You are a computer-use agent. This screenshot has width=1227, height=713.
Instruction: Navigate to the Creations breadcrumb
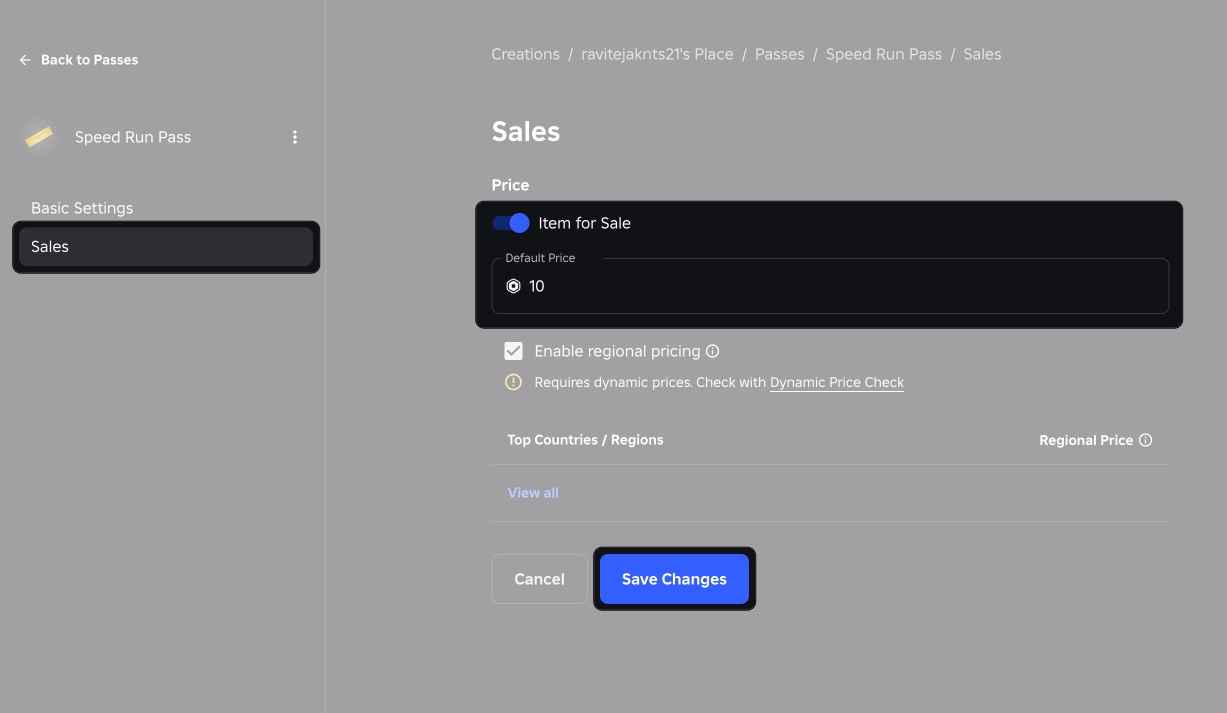[x=525, y=53]
